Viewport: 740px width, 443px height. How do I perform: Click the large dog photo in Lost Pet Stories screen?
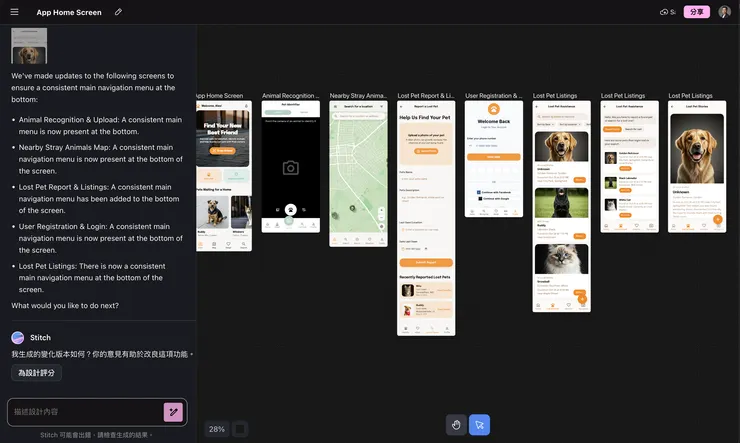(697, 149)
